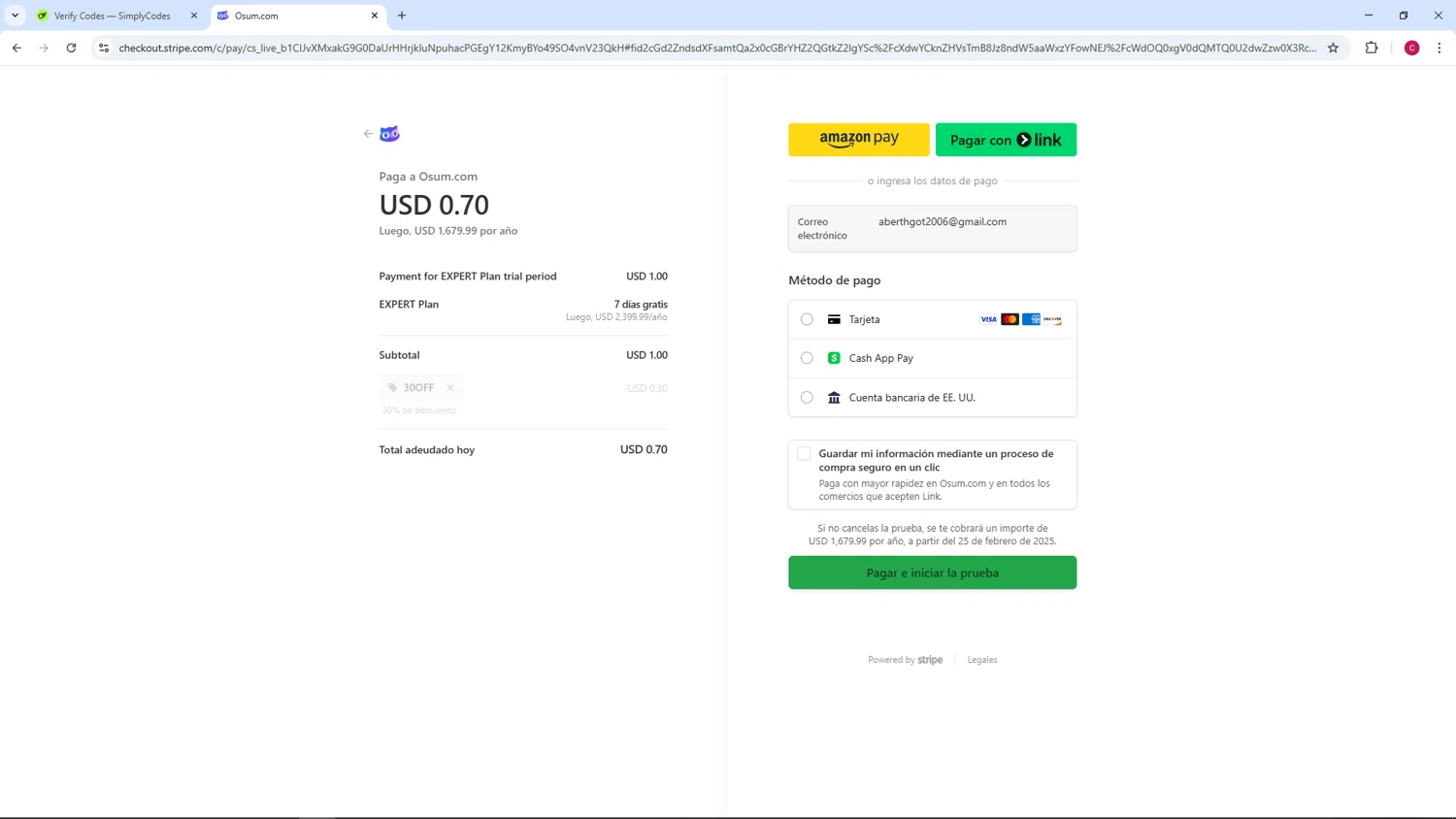
Task: Open the Chrome three-dot menu
Action: [1439, 48]
